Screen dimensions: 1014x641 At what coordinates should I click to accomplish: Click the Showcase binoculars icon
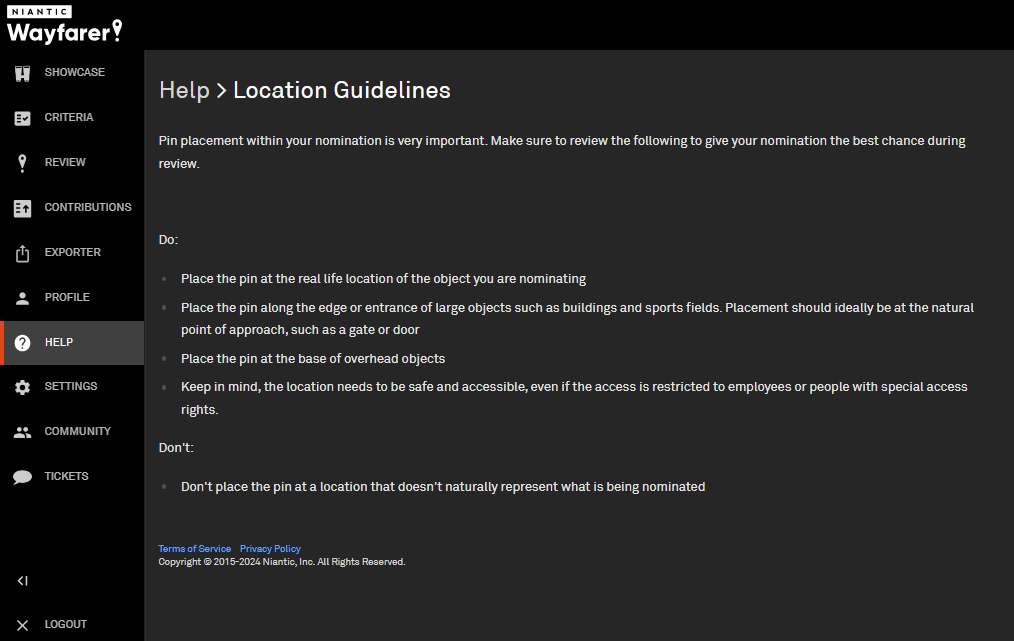click(x=23, y=73)
